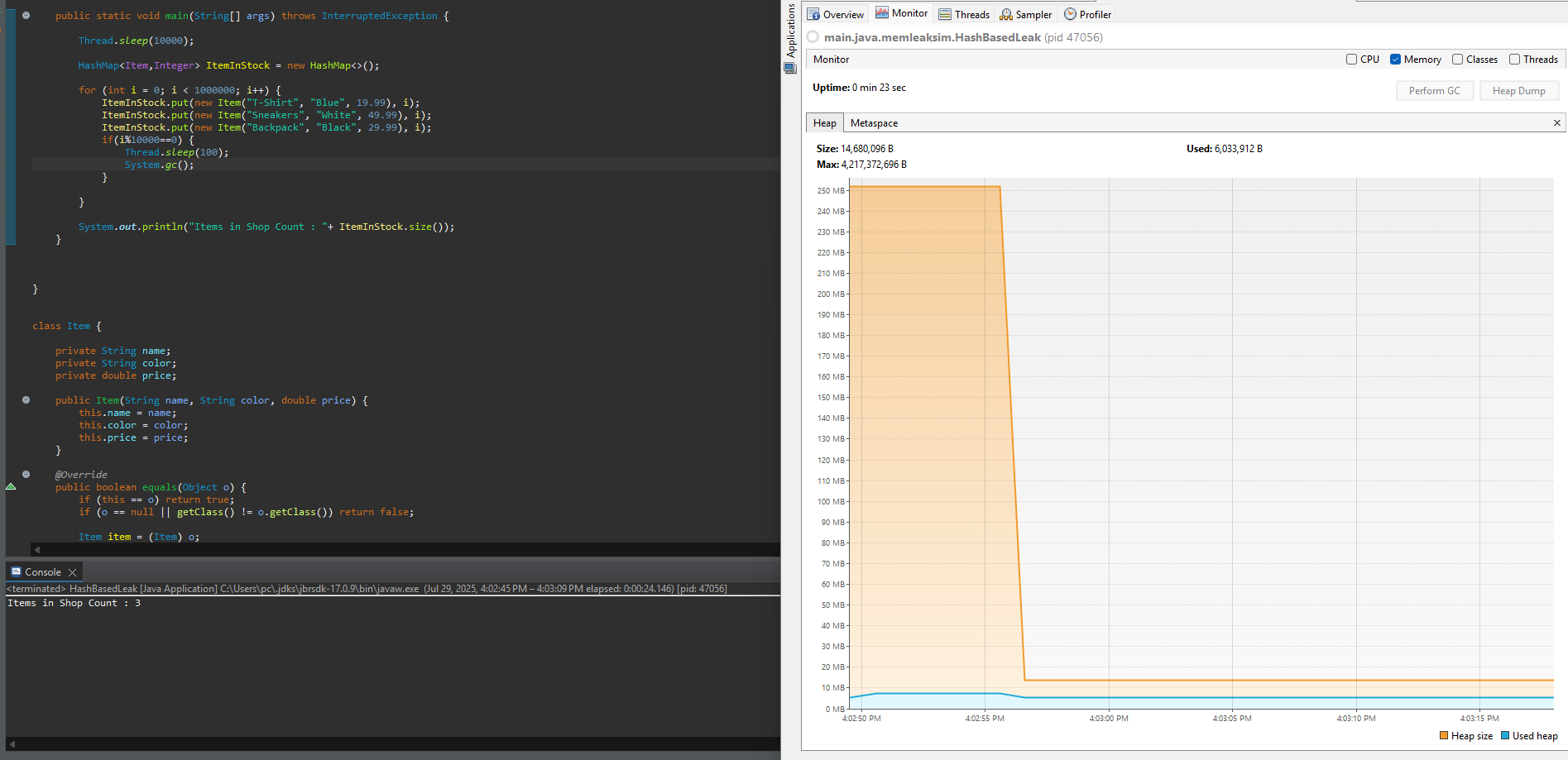Click the Heap Dump button
1568x760 pixels.
point(1518,91)
